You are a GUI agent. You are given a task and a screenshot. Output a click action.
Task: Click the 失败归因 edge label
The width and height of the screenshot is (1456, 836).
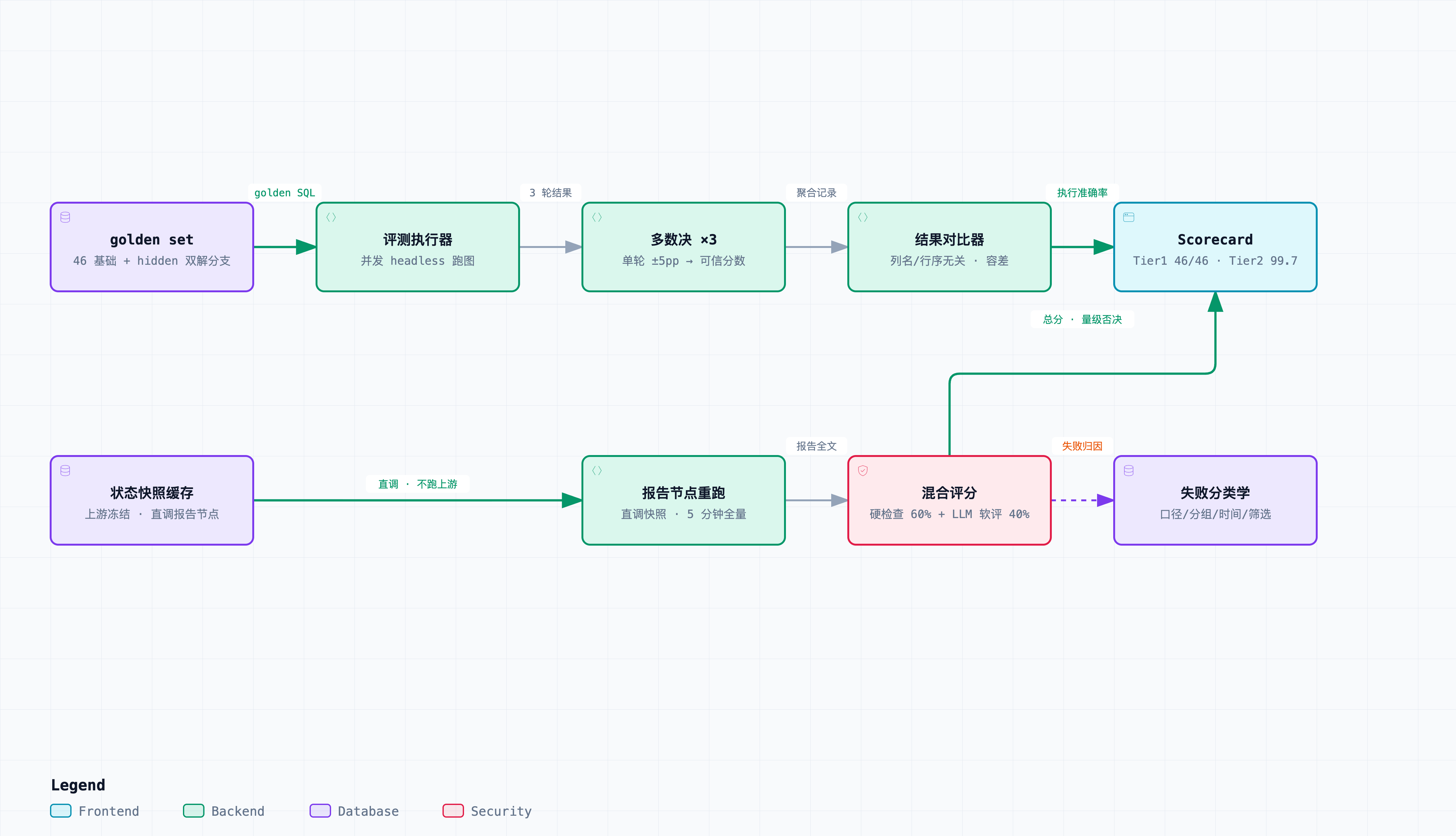pos(1082,446)
